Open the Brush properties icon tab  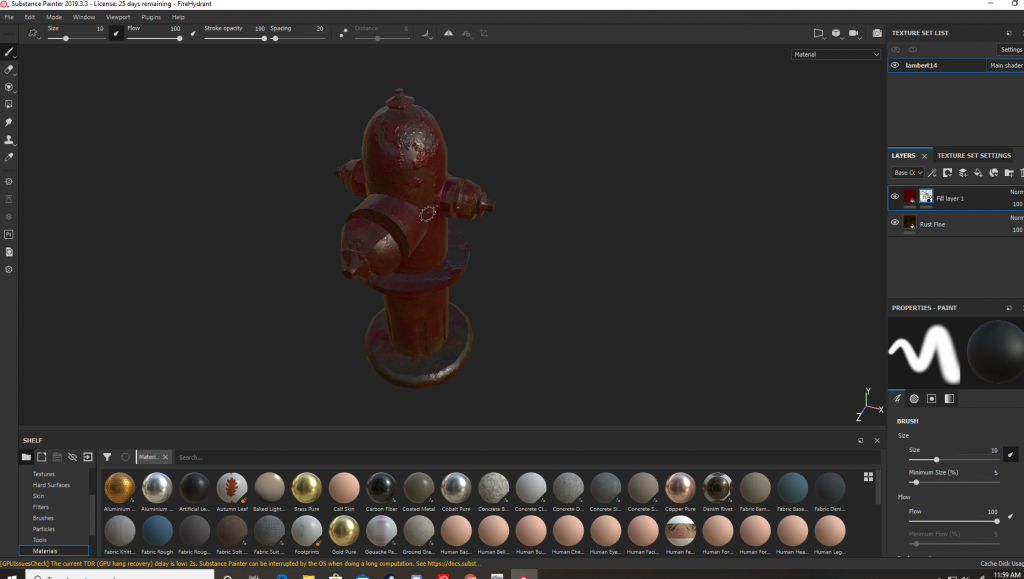[x=897, y=399]
